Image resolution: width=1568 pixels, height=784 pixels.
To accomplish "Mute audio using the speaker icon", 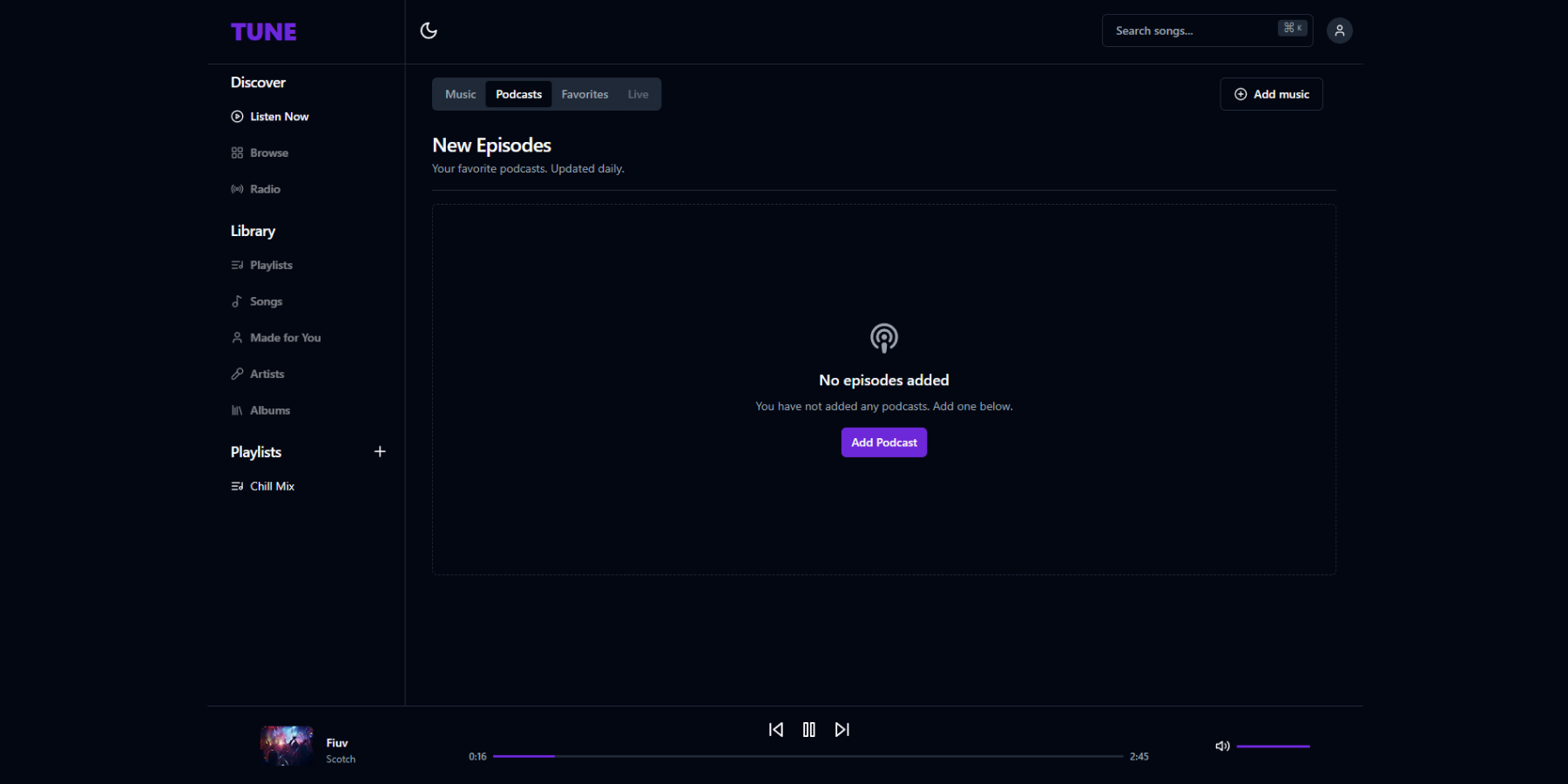I will 1222,747.
